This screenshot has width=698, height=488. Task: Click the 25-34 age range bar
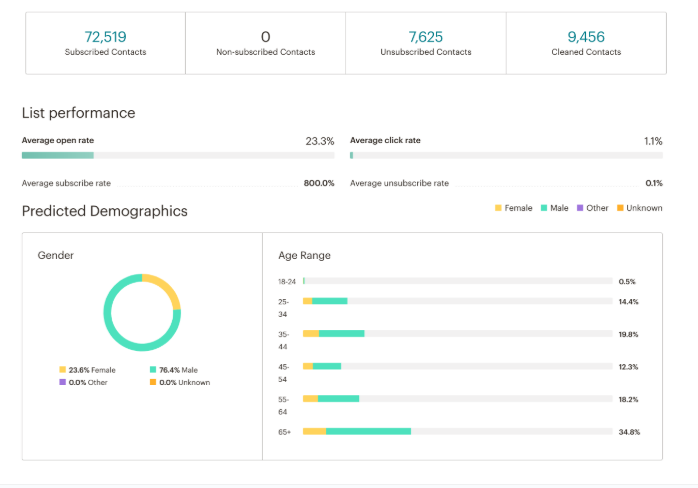pyautogui.click(x=458, y=301)
